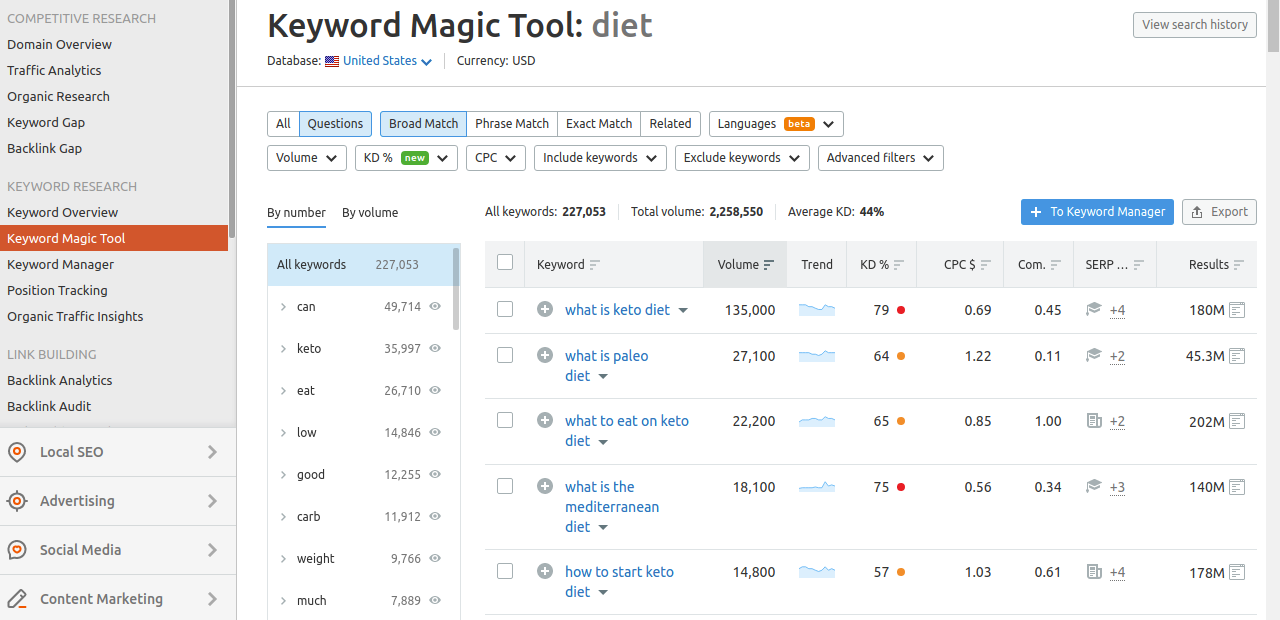Open SERP results icon for 'what is paleo diet'
1280x620 pixels.
click(x=1237, y=356)
